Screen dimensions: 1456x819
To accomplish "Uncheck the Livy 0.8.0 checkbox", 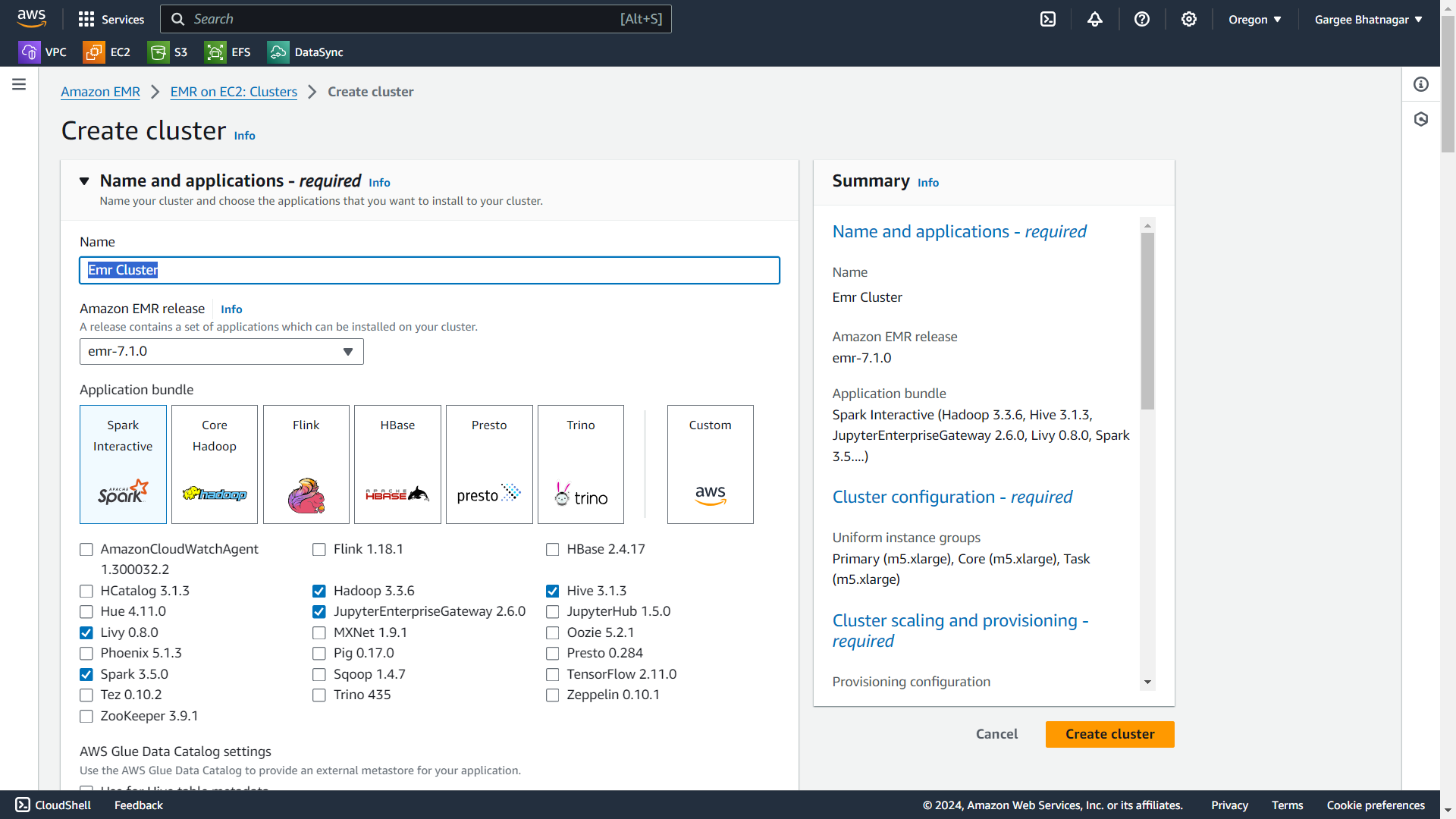I will coord(86,633).
